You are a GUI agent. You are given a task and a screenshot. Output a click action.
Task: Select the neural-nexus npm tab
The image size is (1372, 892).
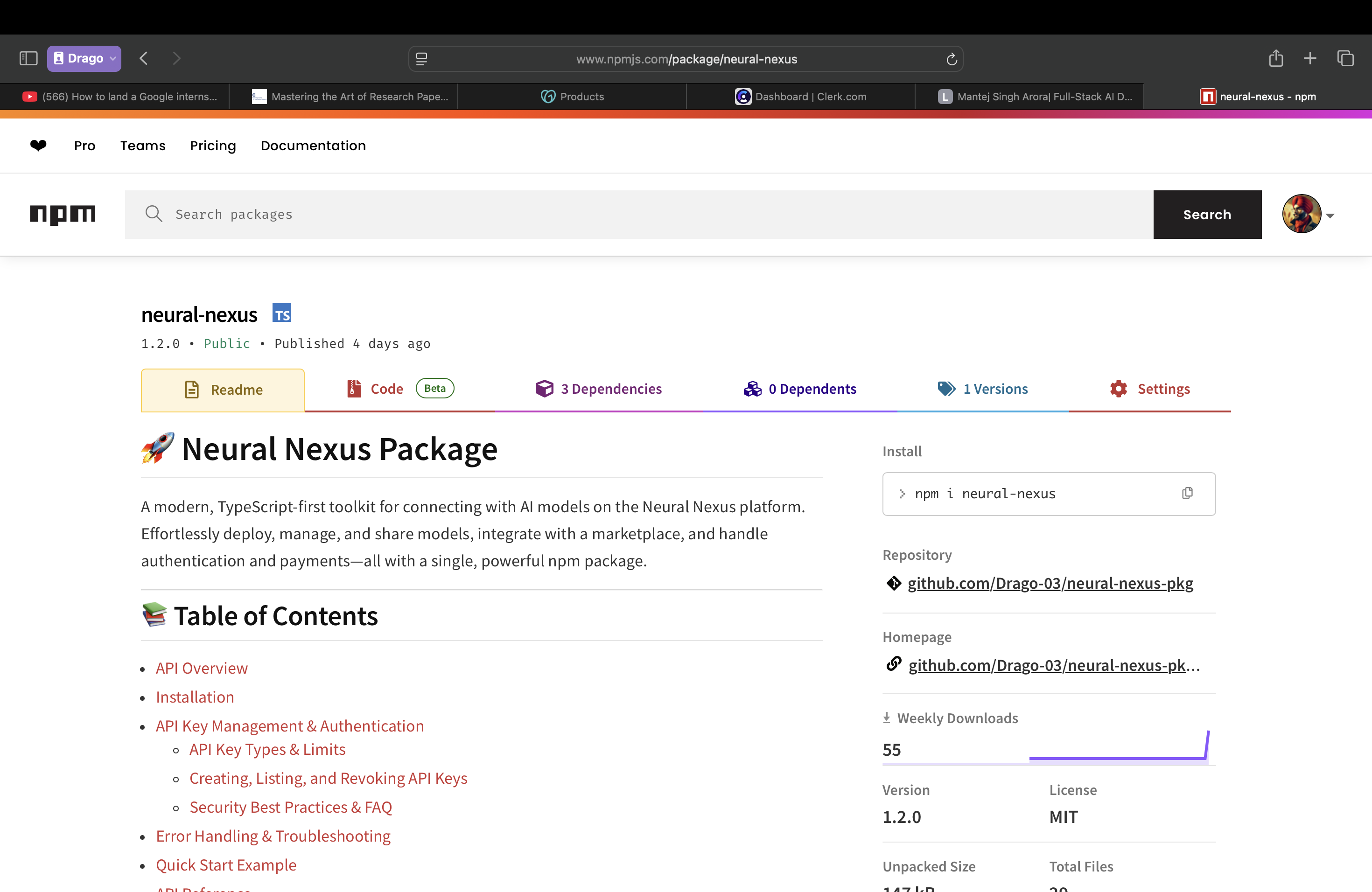[1258, 96]
